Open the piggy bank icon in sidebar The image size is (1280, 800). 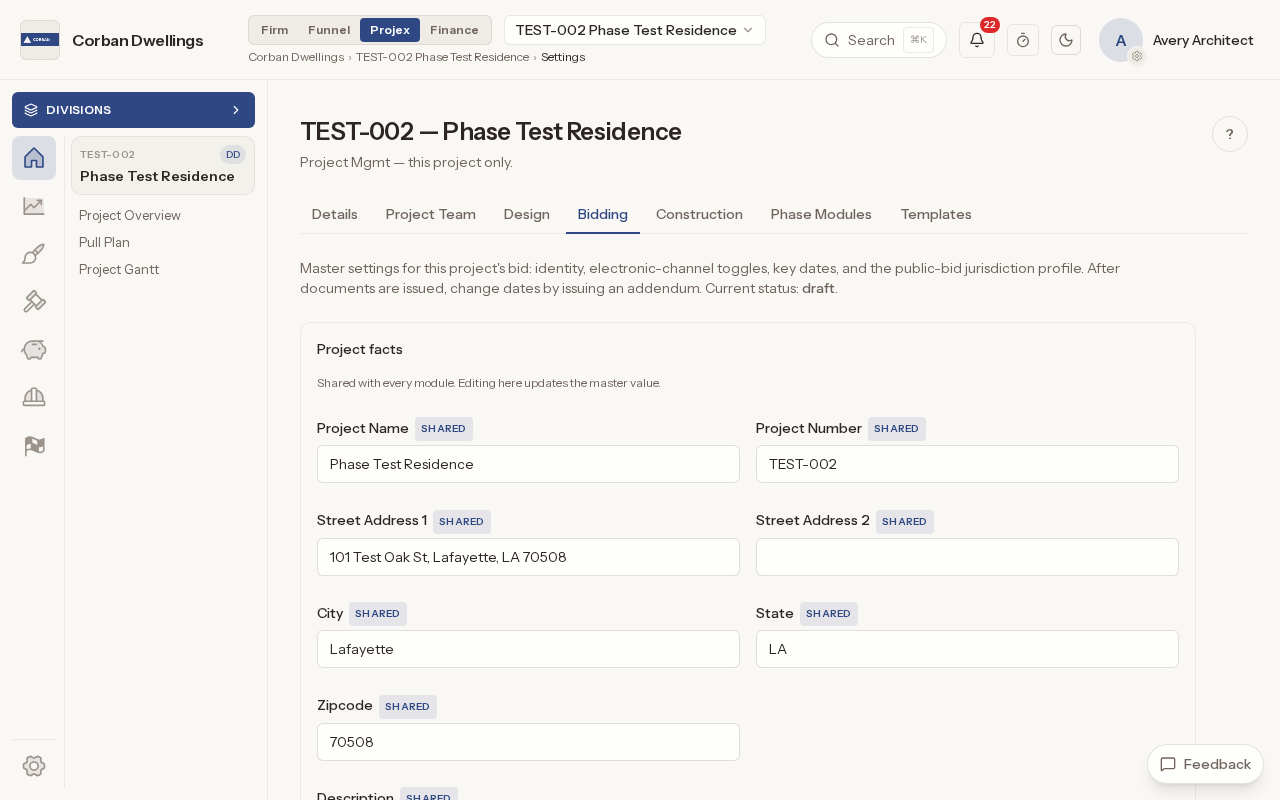[34, 350]
